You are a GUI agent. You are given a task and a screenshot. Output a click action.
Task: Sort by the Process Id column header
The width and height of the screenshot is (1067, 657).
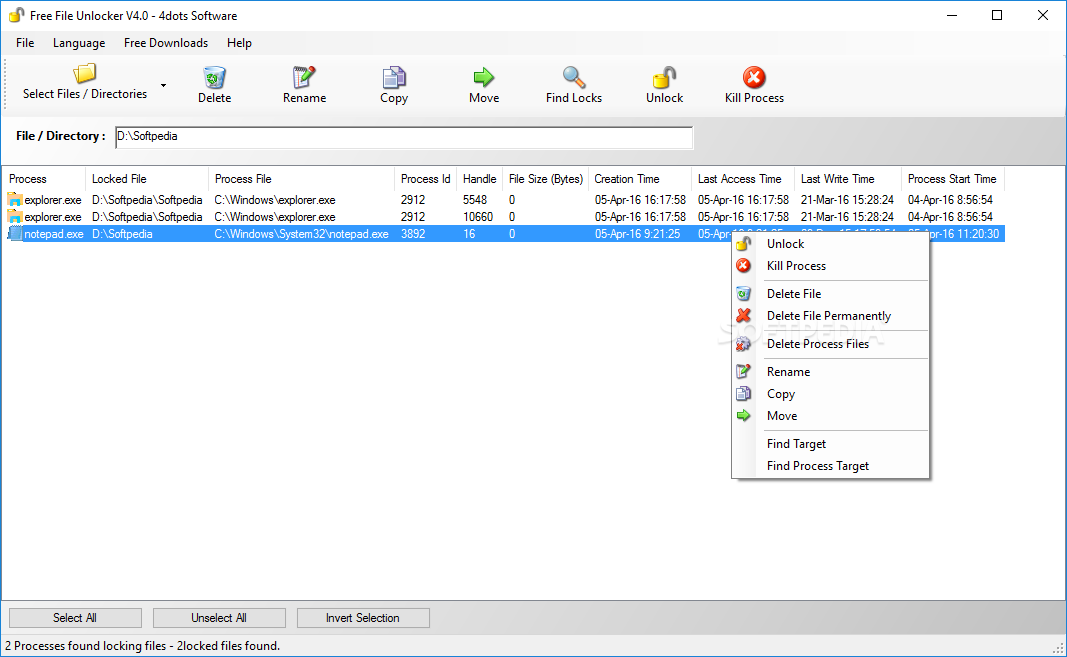point(425,179)
